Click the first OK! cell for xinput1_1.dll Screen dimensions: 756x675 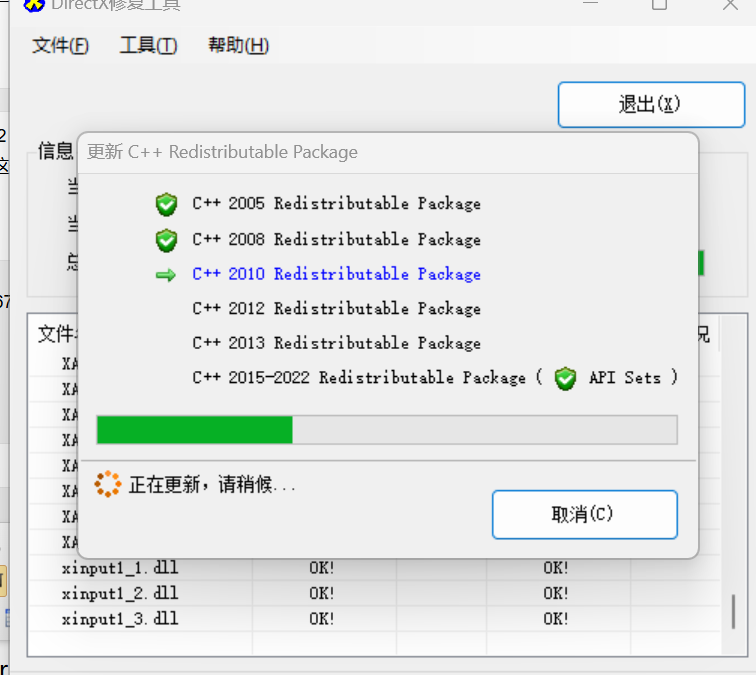[x=322, y=568]
